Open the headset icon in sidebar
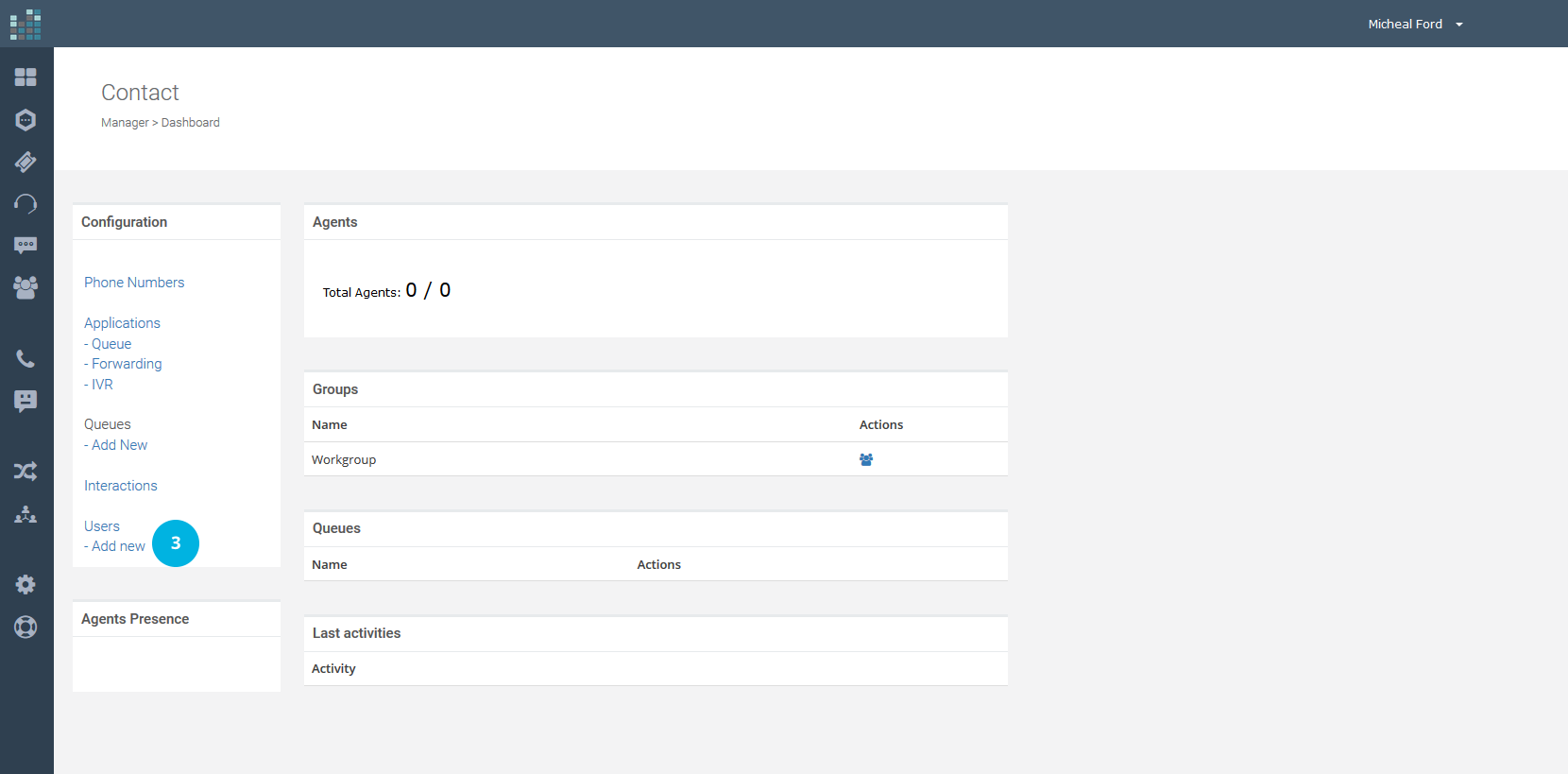Image resolution: width=1568 pixels, height=774 pixels. (26, 204)
